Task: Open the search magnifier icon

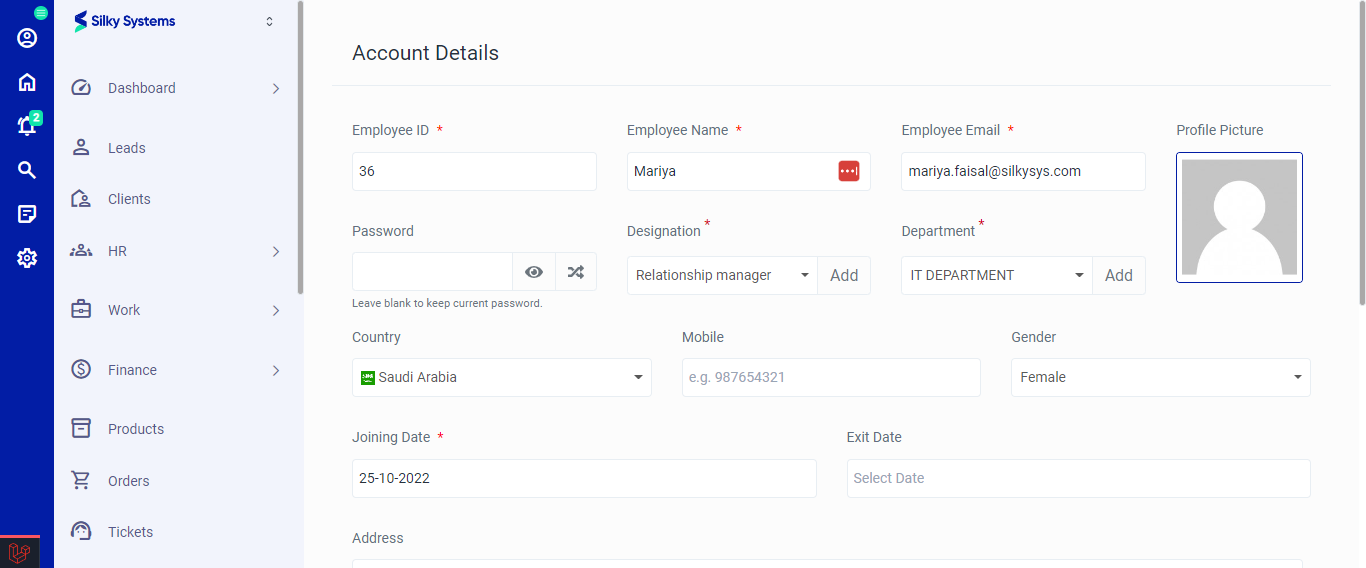Action: 27,170
